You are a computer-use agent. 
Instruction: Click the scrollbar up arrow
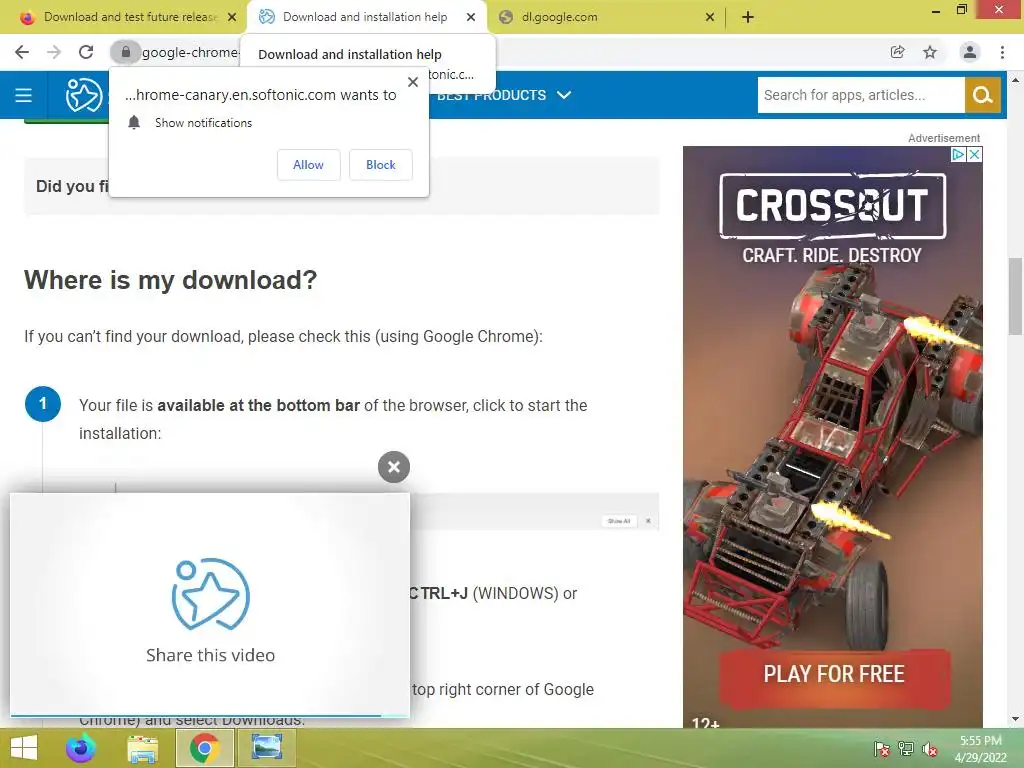(1015, 80)
